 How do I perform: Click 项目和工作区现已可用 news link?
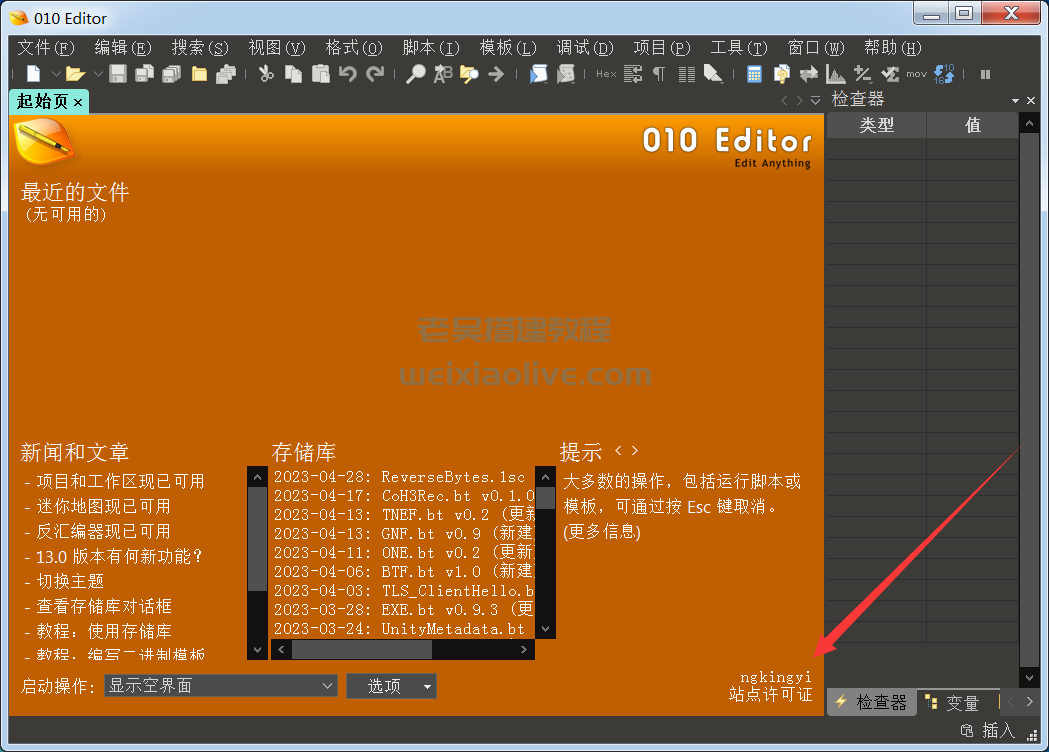(120, 482)
